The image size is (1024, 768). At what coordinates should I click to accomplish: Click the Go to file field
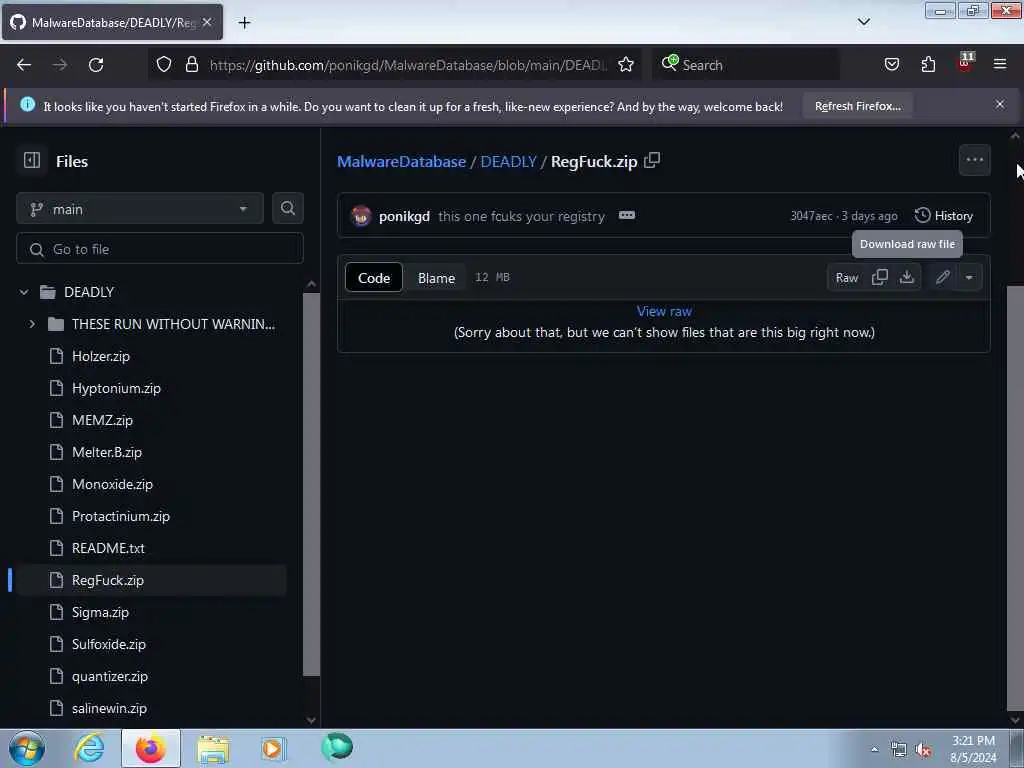tap(160, 249)
